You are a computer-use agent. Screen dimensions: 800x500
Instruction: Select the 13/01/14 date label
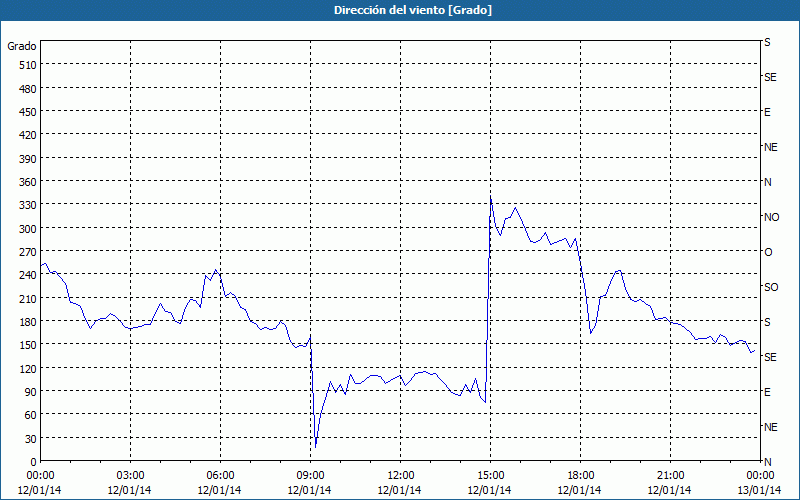point(760,490)
